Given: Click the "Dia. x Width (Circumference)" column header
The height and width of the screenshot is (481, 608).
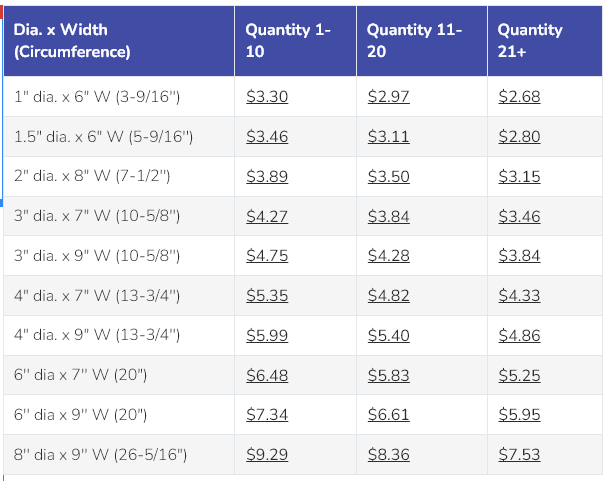Looking at the screenshot, I should coord(72,40).
